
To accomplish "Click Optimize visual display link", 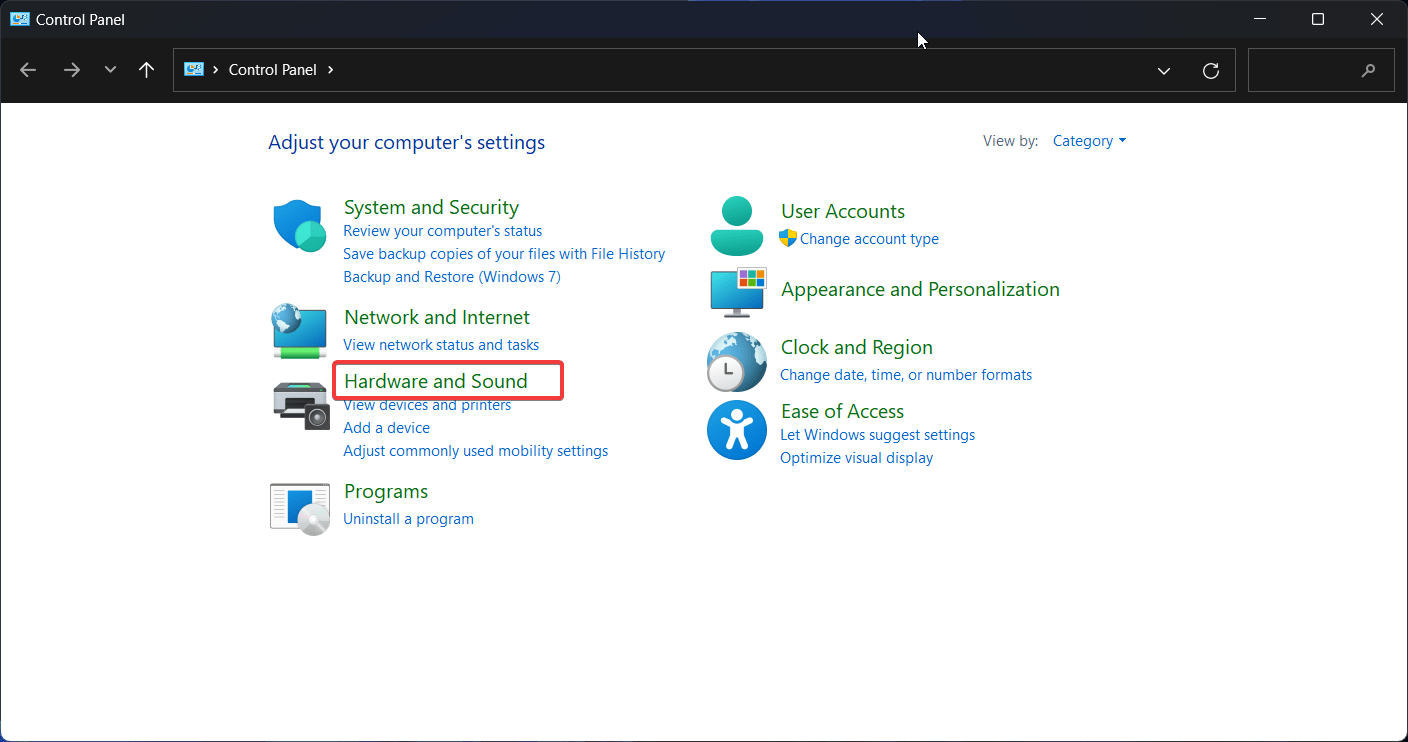I will click(x=857, y=458).
